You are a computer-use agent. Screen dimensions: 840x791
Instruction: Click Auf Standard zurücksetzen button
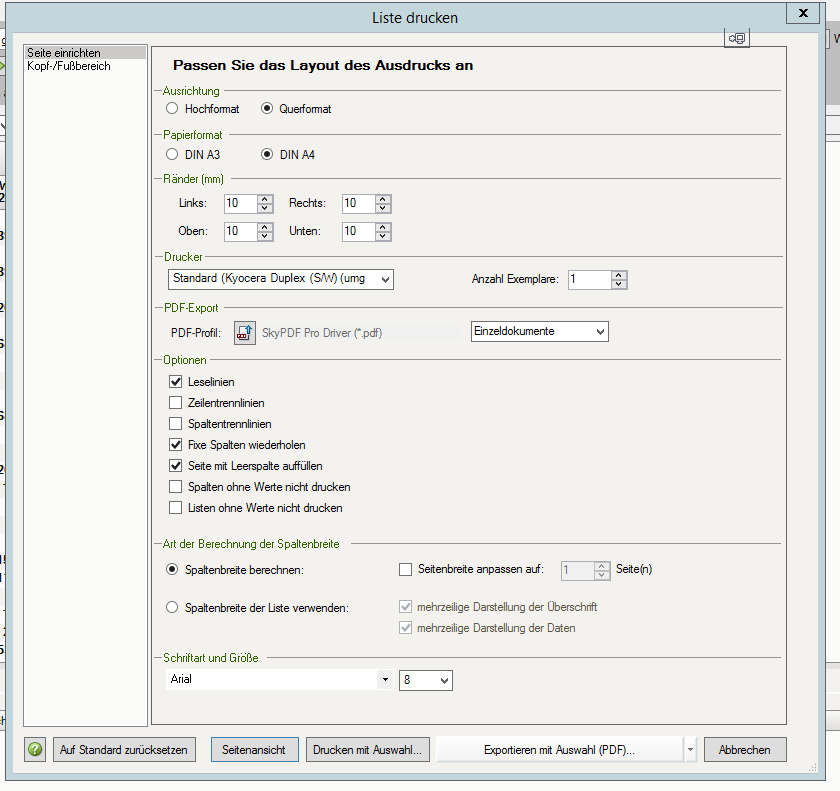[124, 750]
